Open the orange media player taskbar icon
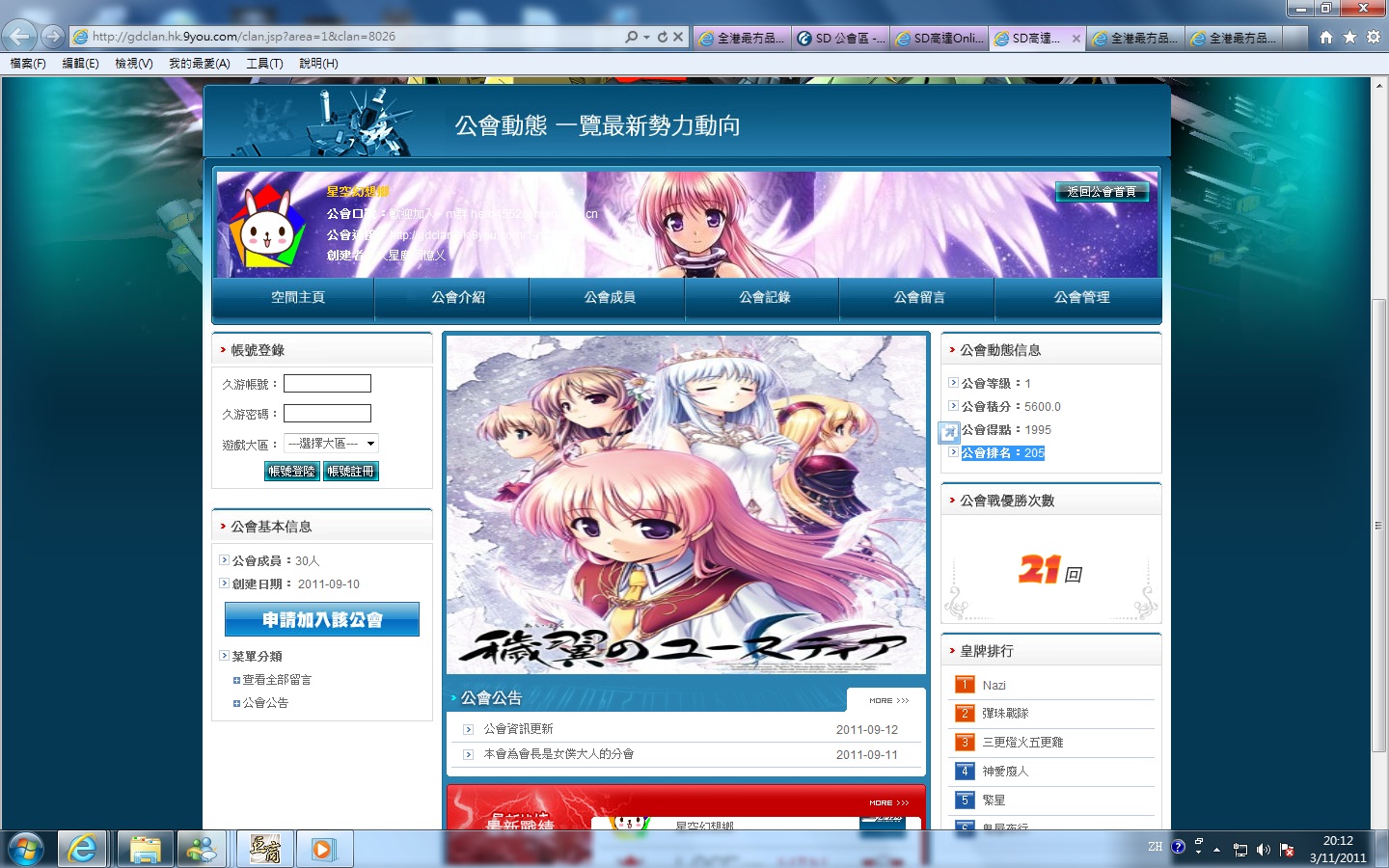This screenshot has height=868, width=1389. point(323,849)
